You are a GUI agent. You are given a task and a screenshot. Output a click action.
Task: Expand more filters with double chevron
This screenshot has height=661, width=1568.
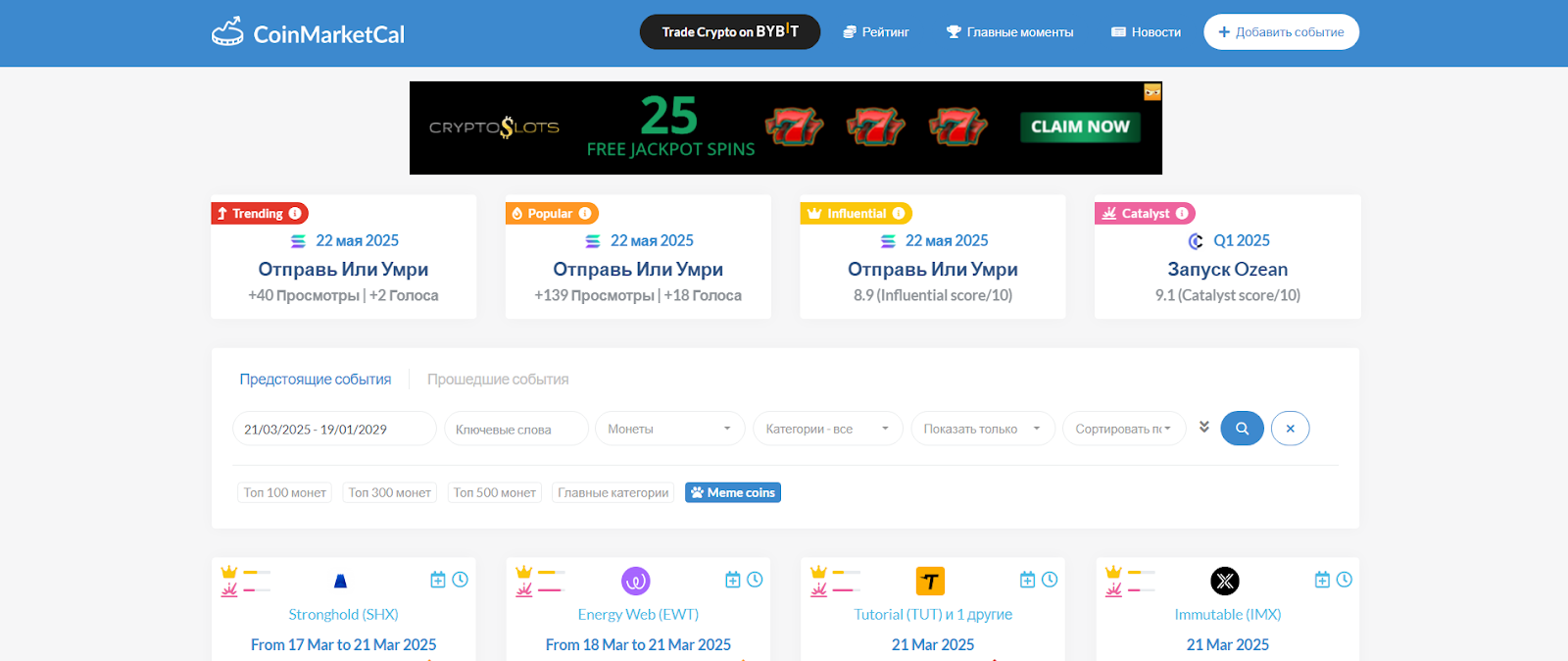click(x=1203, y=427)
